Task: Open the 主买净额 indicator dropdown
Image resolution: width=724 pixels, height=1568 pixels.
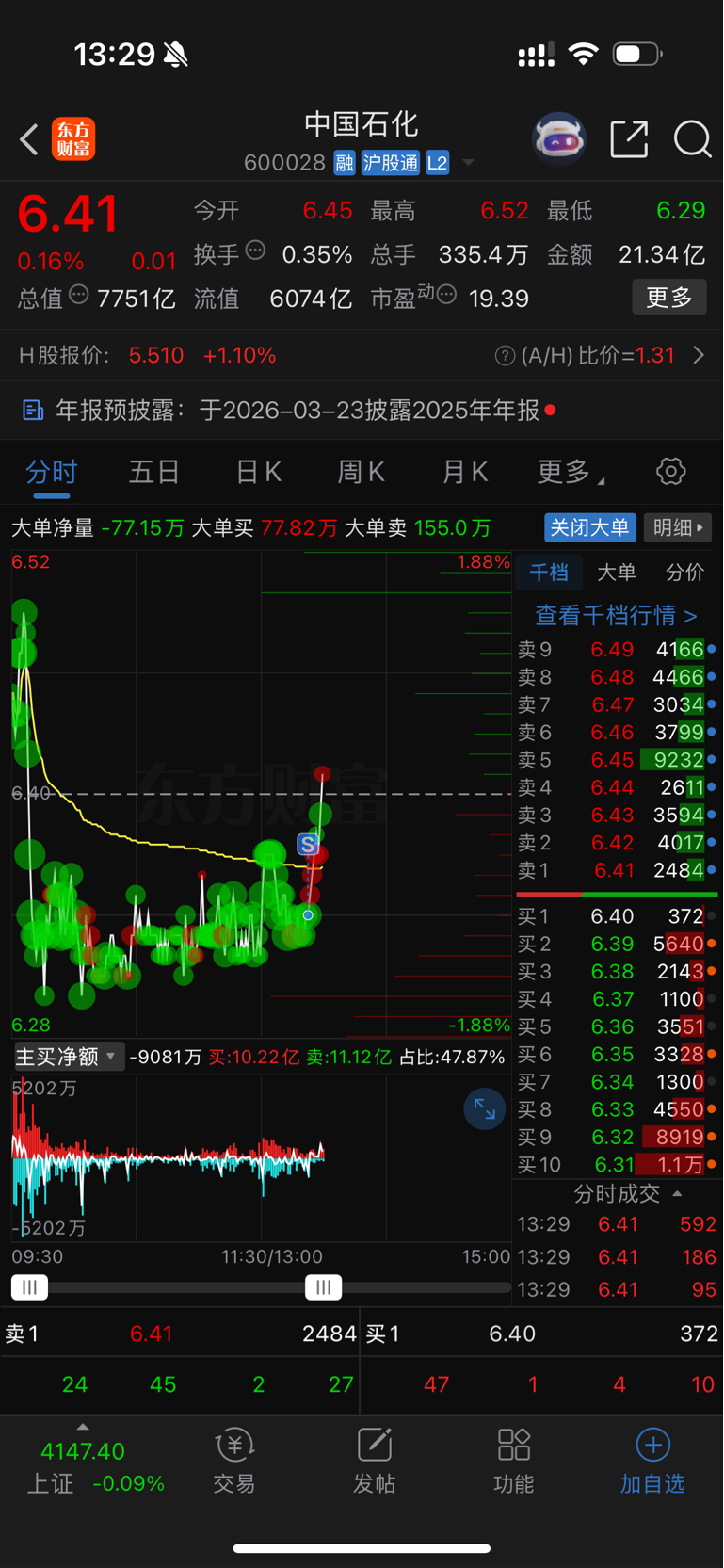Action: point(68,1057)
